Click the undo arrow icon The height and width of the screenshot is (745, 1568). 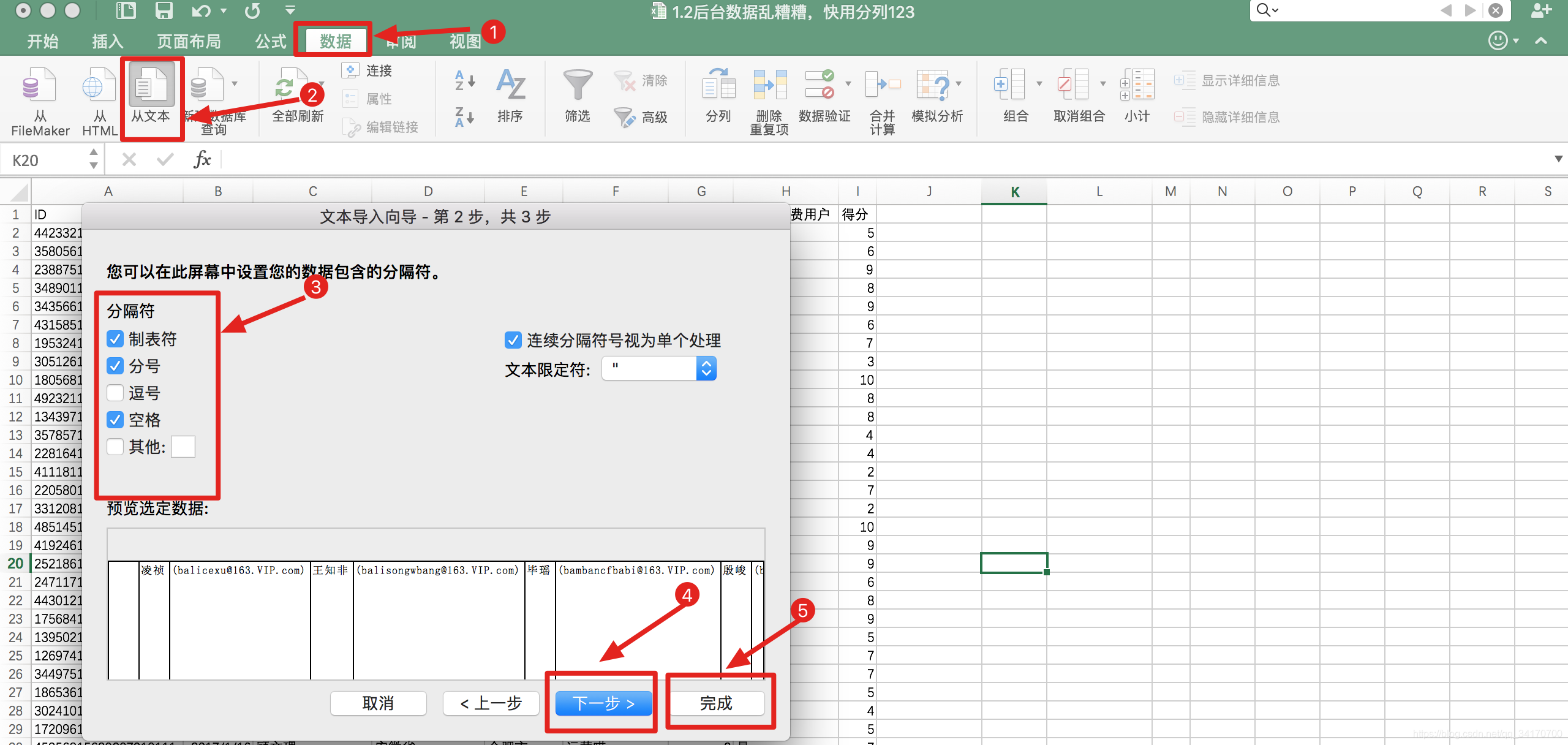201,10
